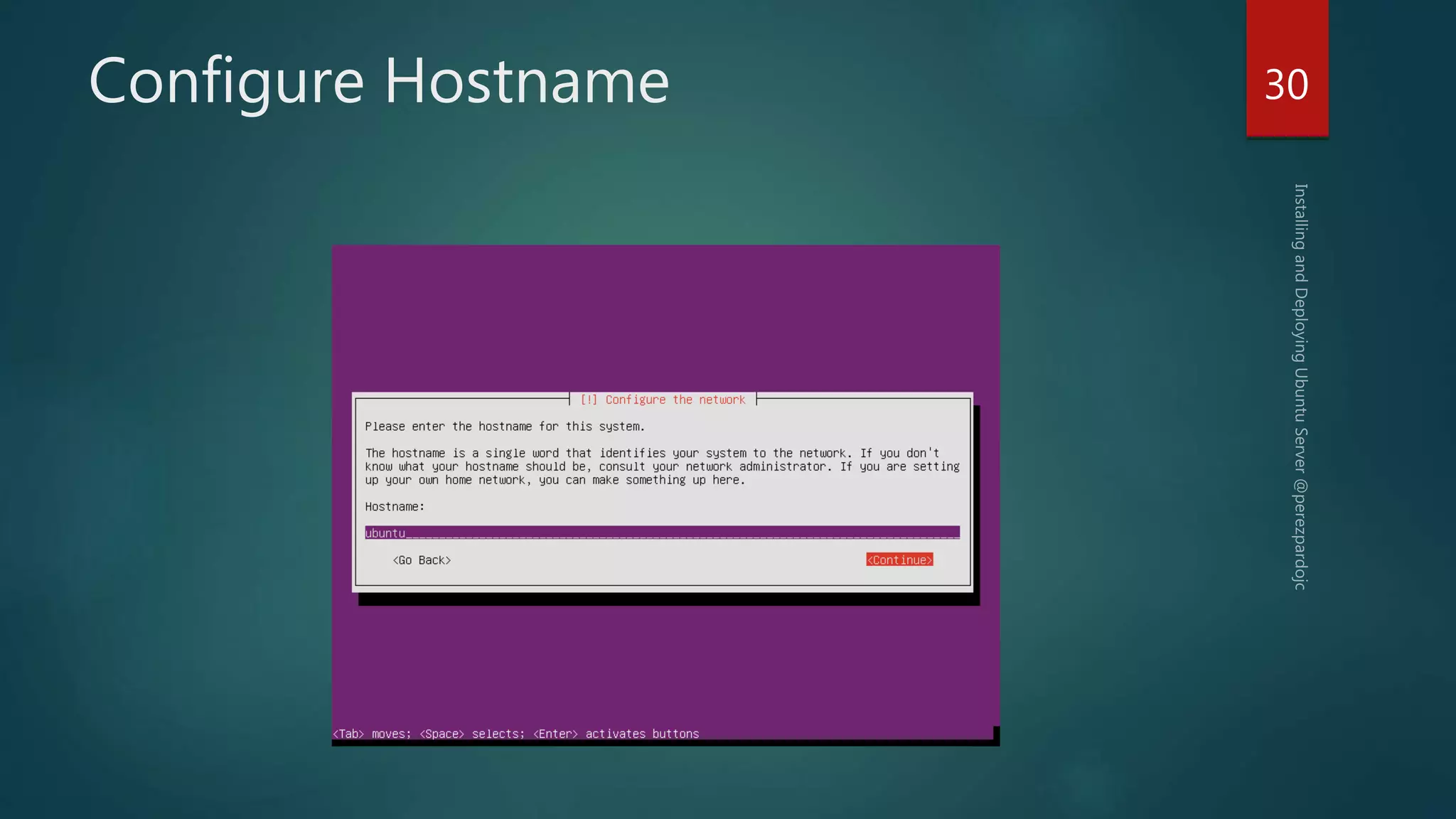Click the [!] priority marker in dialog title

click(x=589, y=400)
